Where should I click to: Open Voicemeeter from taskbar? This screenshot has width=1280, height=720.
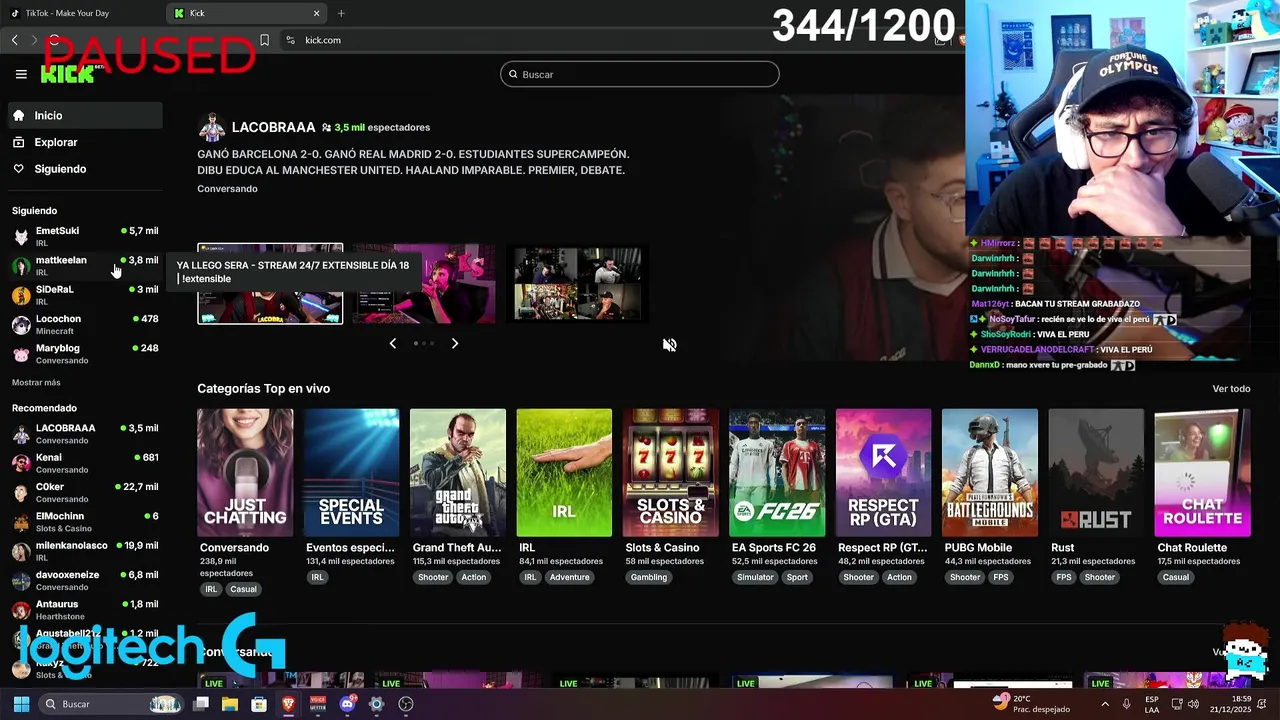[x=318, y=704]
